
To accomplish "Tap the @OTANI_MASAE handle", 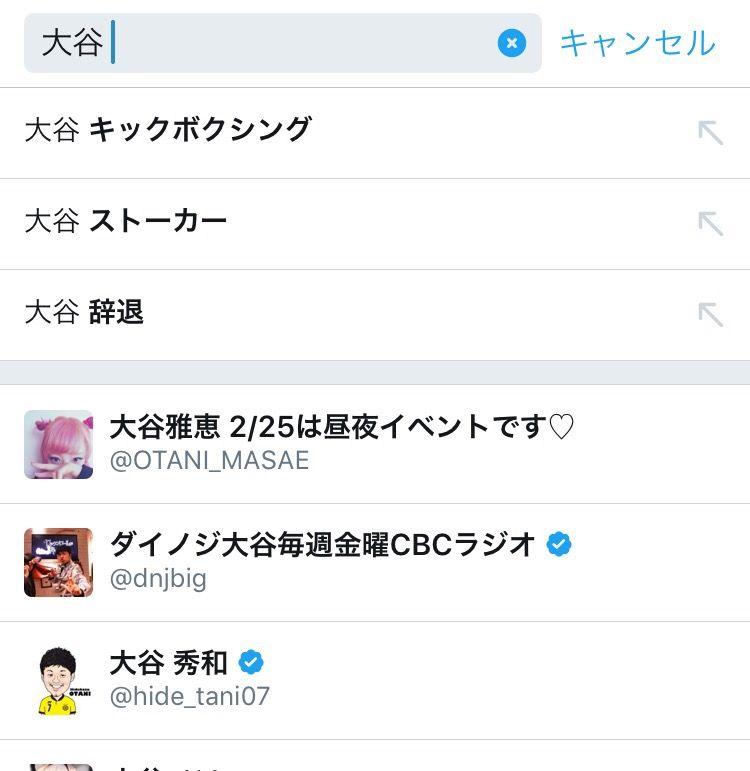I will click(210, 461).
